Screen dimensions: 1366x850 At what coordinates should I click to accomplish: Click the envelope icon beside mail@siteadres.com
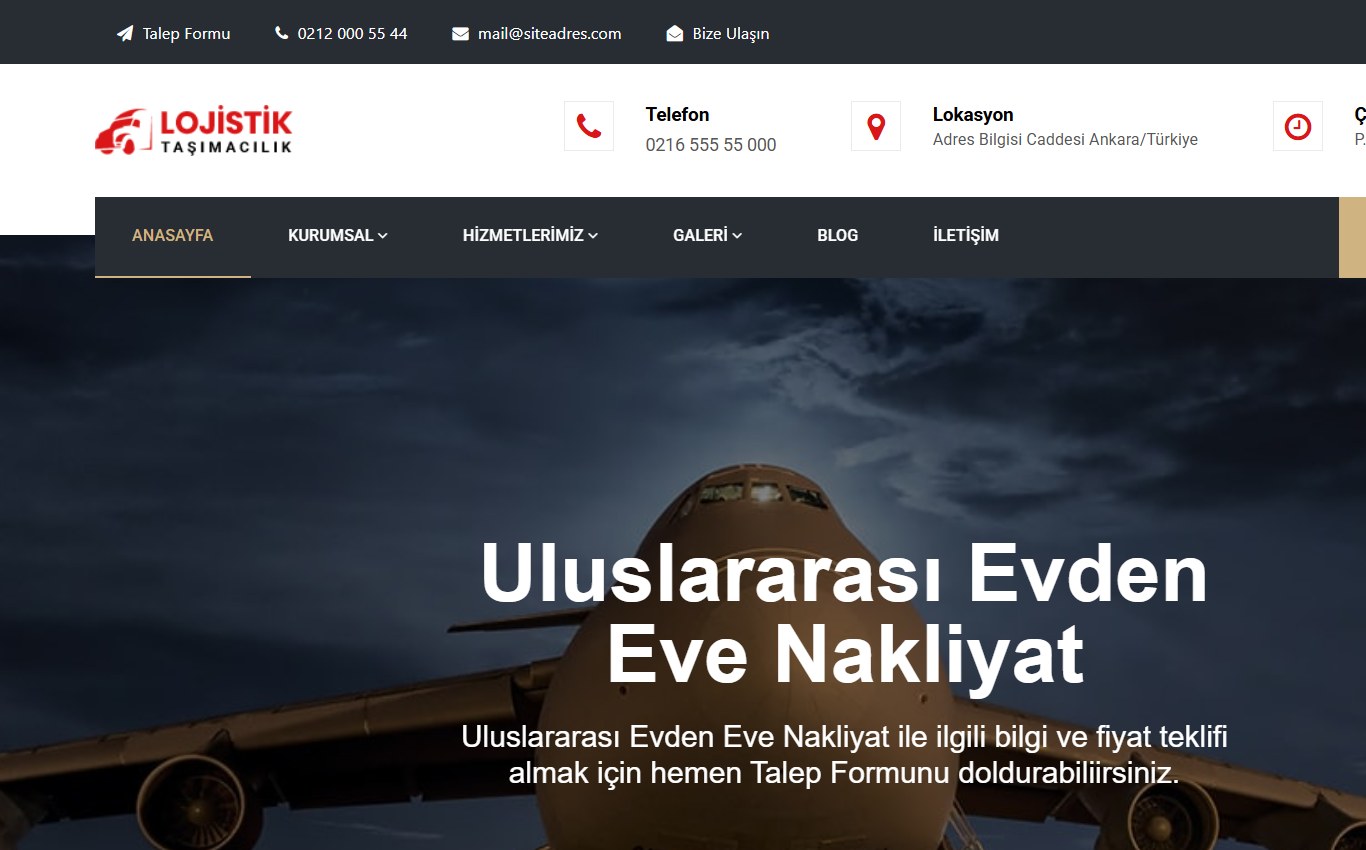point(460,34)
